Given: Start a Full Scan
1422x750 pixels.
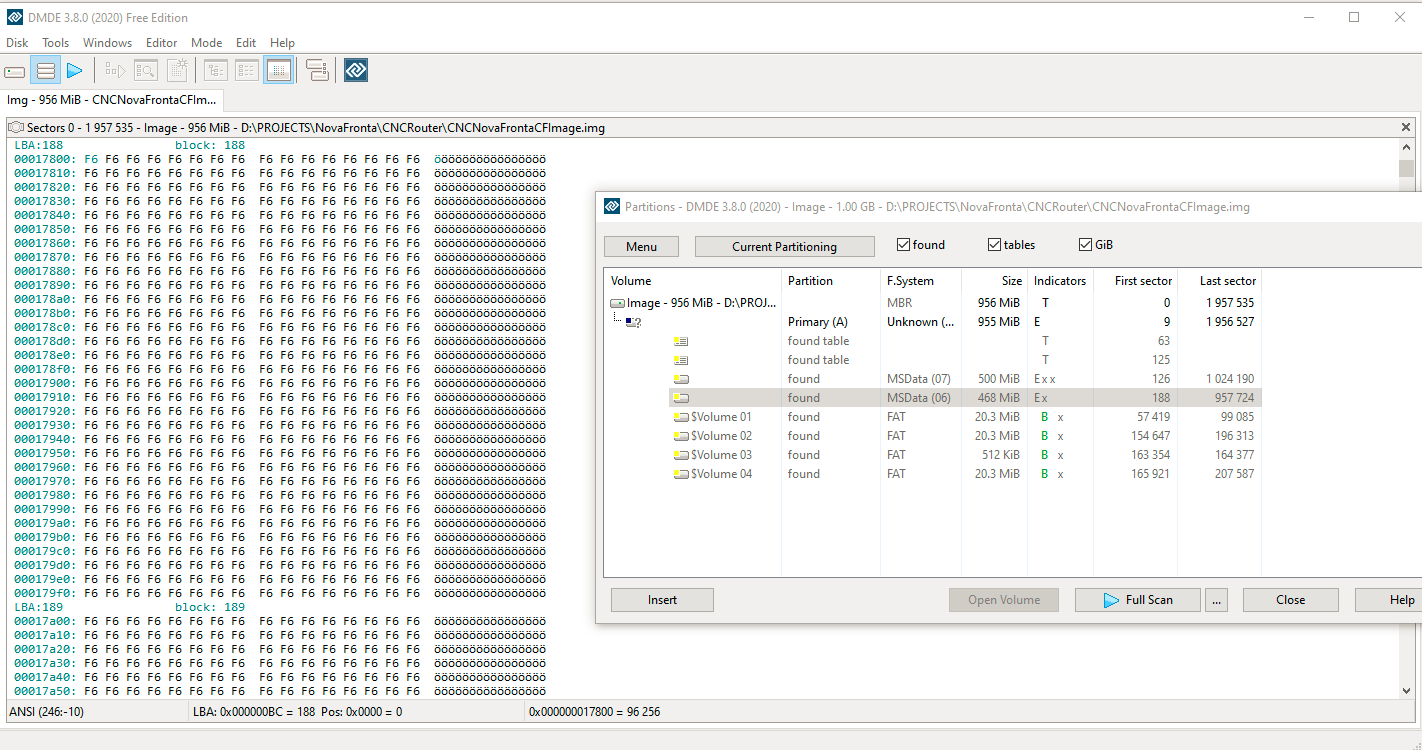Looking at the screenshot, I should [1138, 600].
